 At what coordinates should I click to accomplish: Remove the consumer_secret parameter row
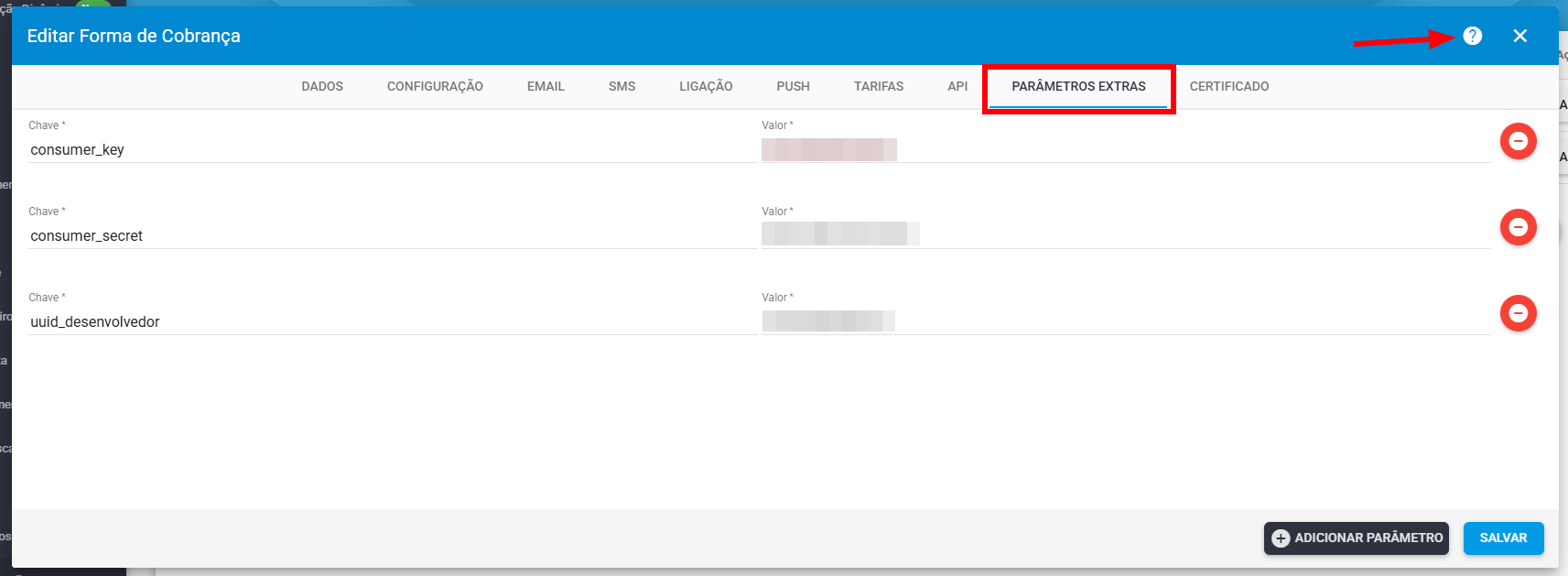1518,227
